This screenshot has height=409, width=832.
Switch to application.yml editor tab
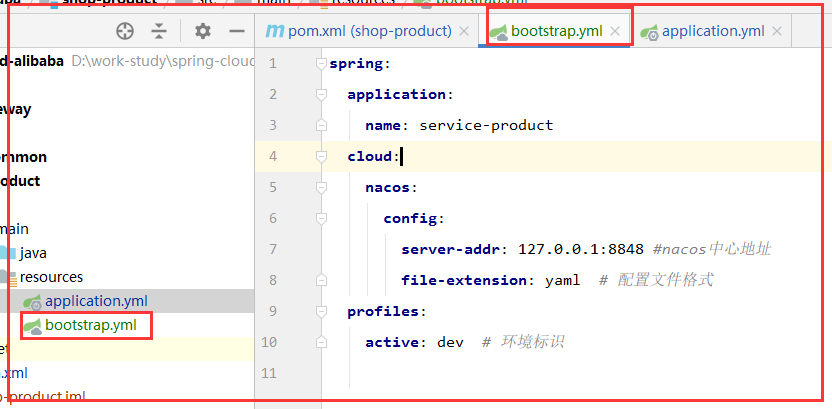tap(713, 31)
